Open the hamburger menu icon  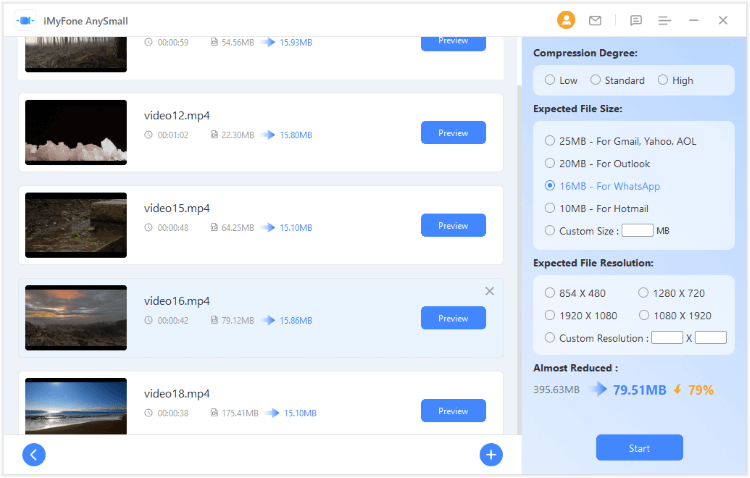tap(664, 21)
